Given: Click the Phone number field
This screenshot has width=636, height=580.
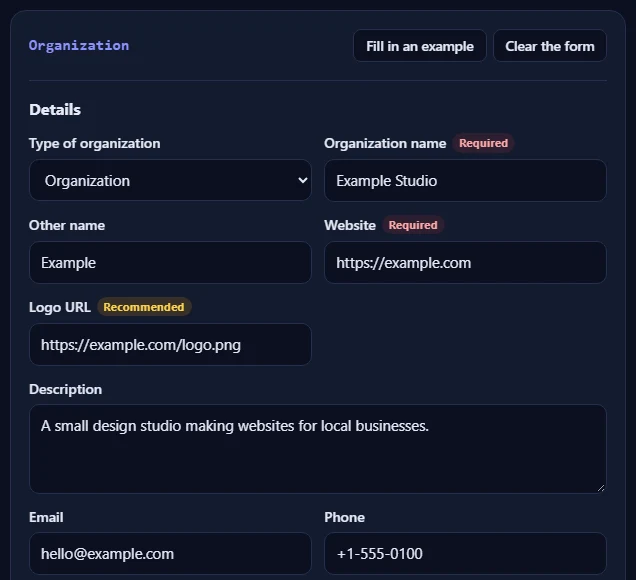Looking at the screenshot, I should pyautogui.click(x=465, y=553).
